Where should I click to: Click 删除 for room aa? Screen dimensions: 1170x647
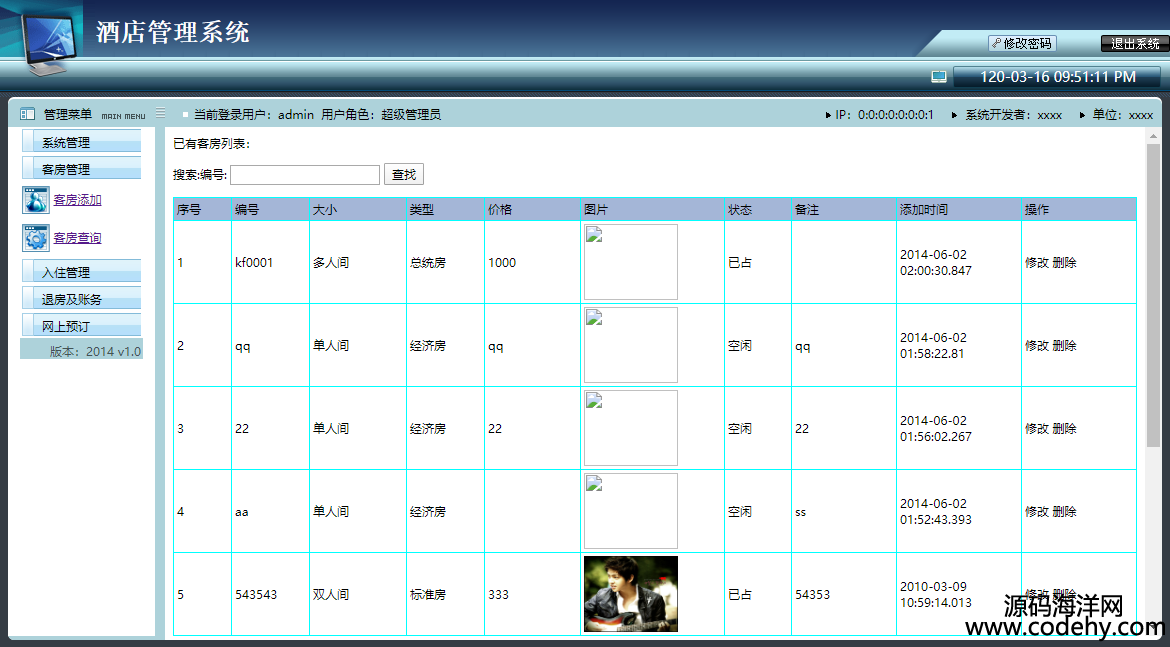point(1065,511)
